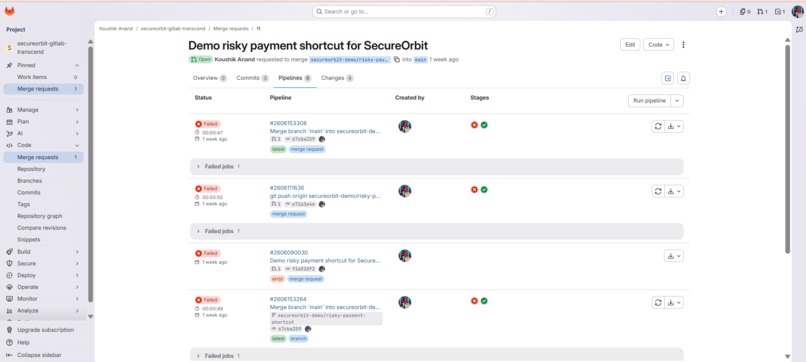Viewport: 806px width, 362px height.
Task: Expand the AI section
Action: click(x=43, y=134)
